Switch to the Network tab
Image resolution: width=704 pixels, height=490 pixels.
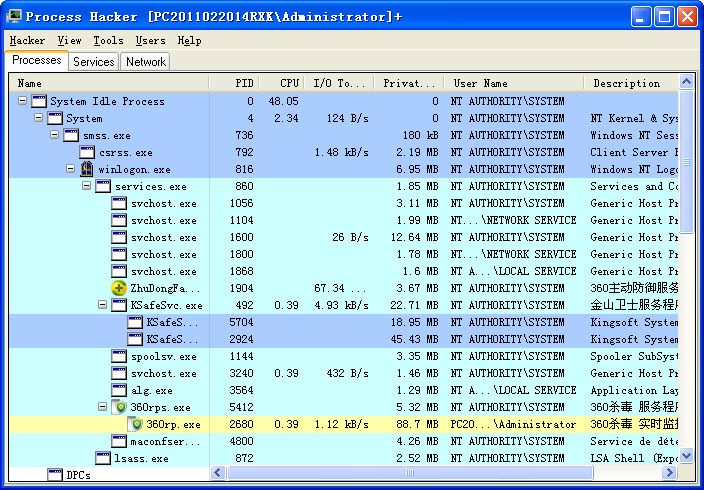145,62
